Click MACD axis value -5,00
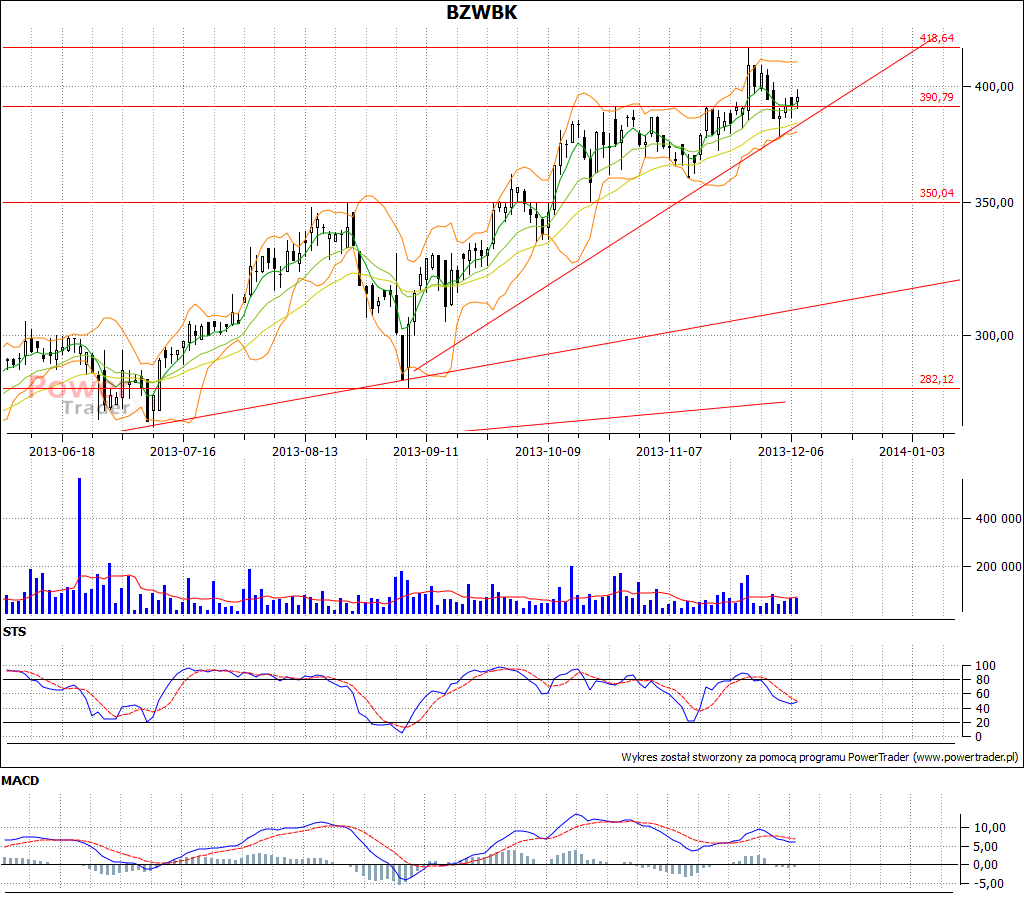 [990, 884]
